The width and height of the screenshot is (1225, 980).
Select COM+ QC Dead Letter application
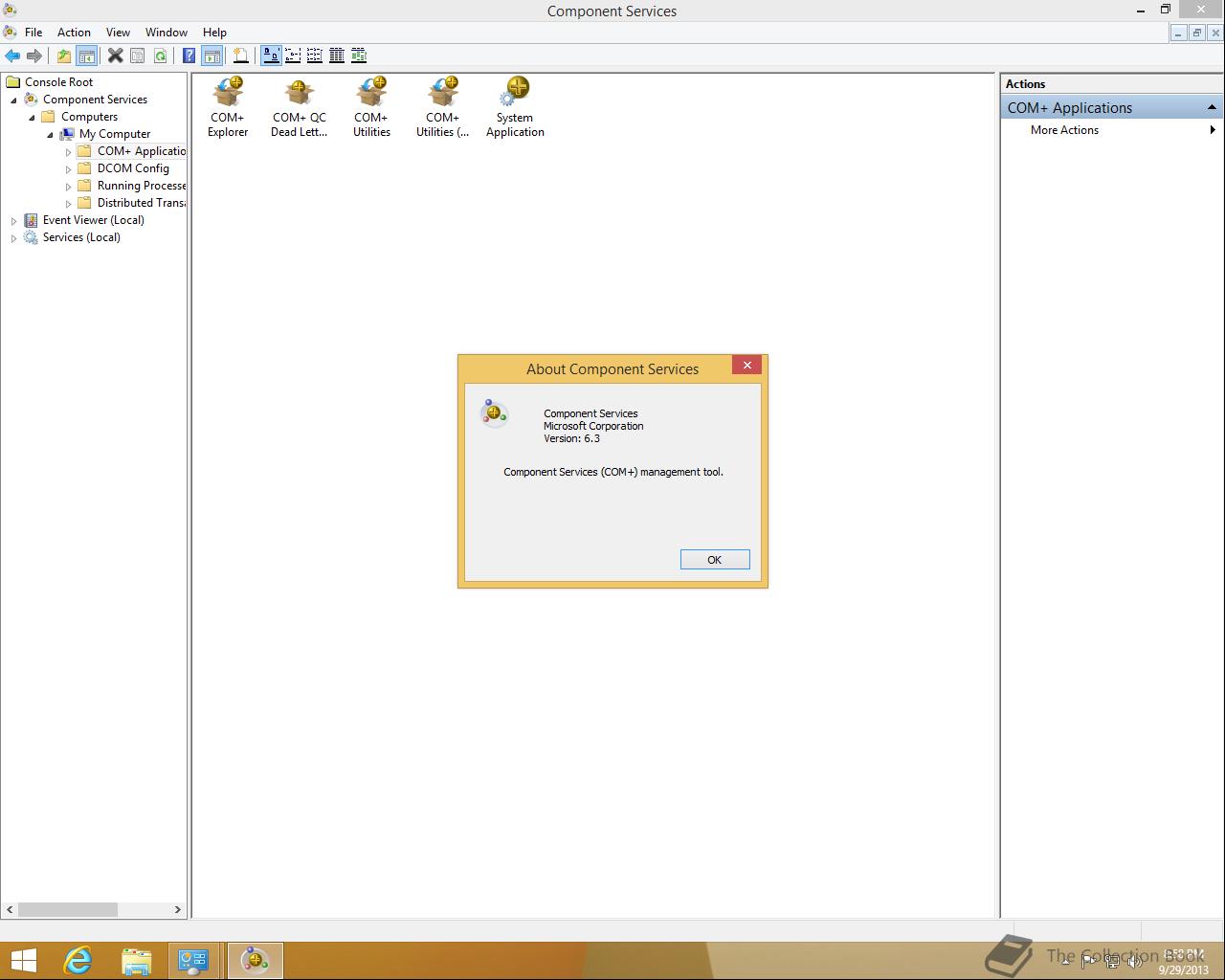pos(300,107)
